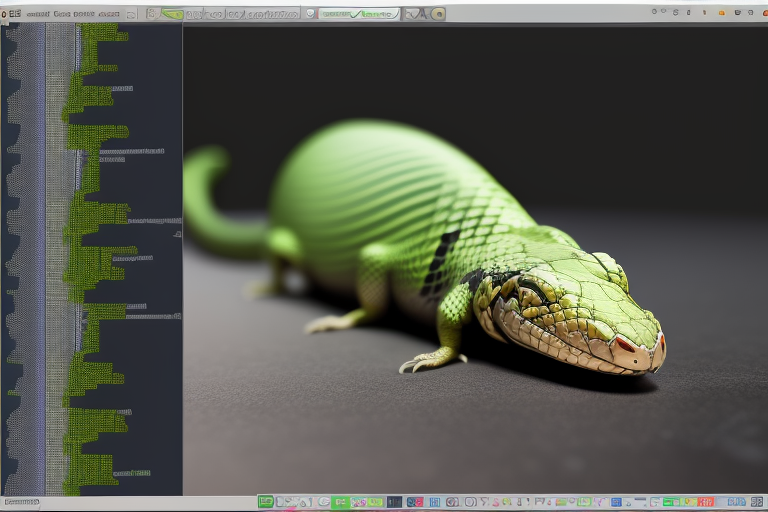This screenshot has height=512, width=768.
Task: Click the orange icon in top-right tray
Action: click(722, 12)
